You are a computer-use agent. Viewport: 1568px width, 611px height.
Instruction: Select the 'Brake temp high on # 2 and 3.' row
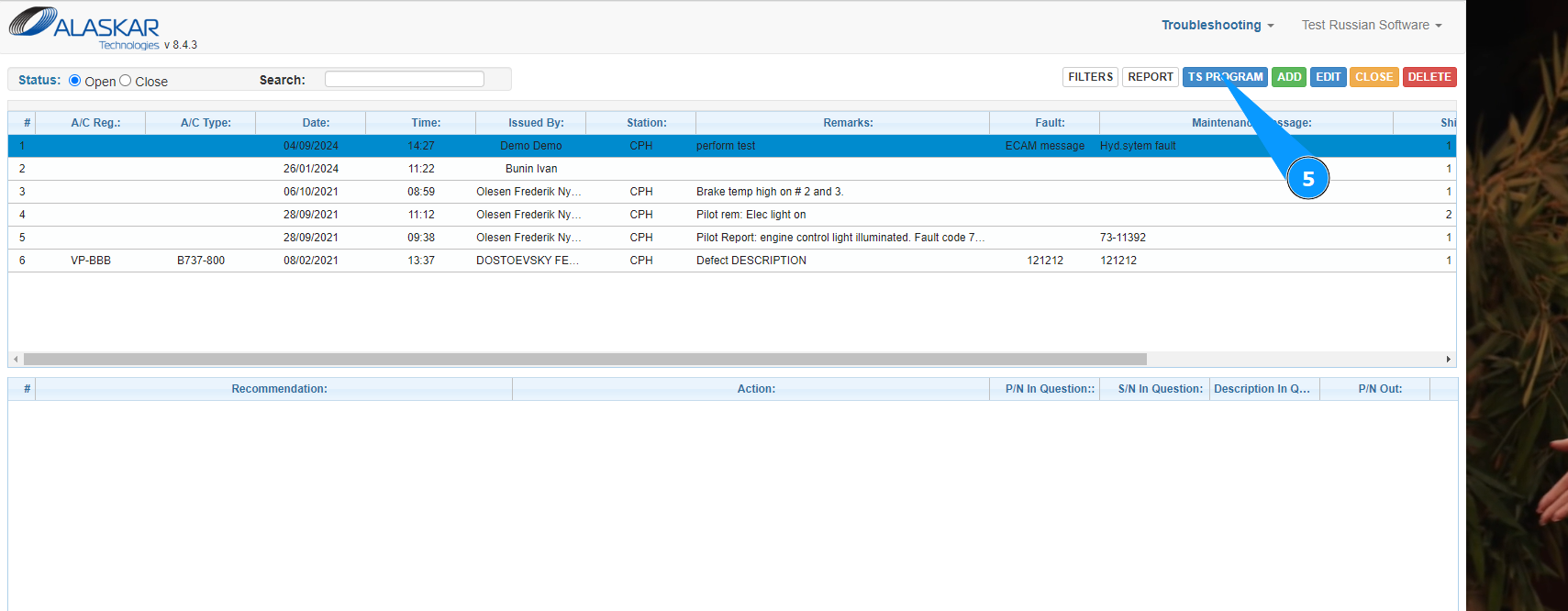tap(732, 192)
